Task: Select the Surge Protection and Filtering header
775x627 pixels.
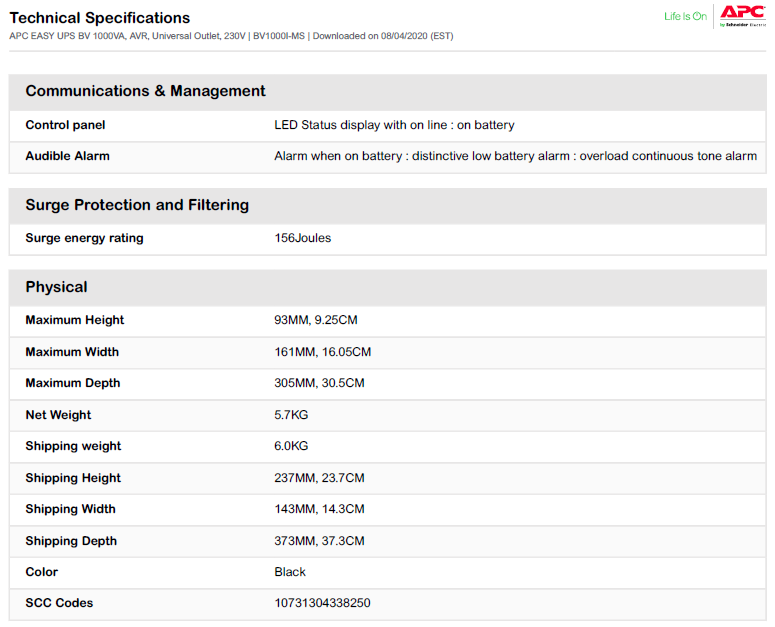Action: 137,205
